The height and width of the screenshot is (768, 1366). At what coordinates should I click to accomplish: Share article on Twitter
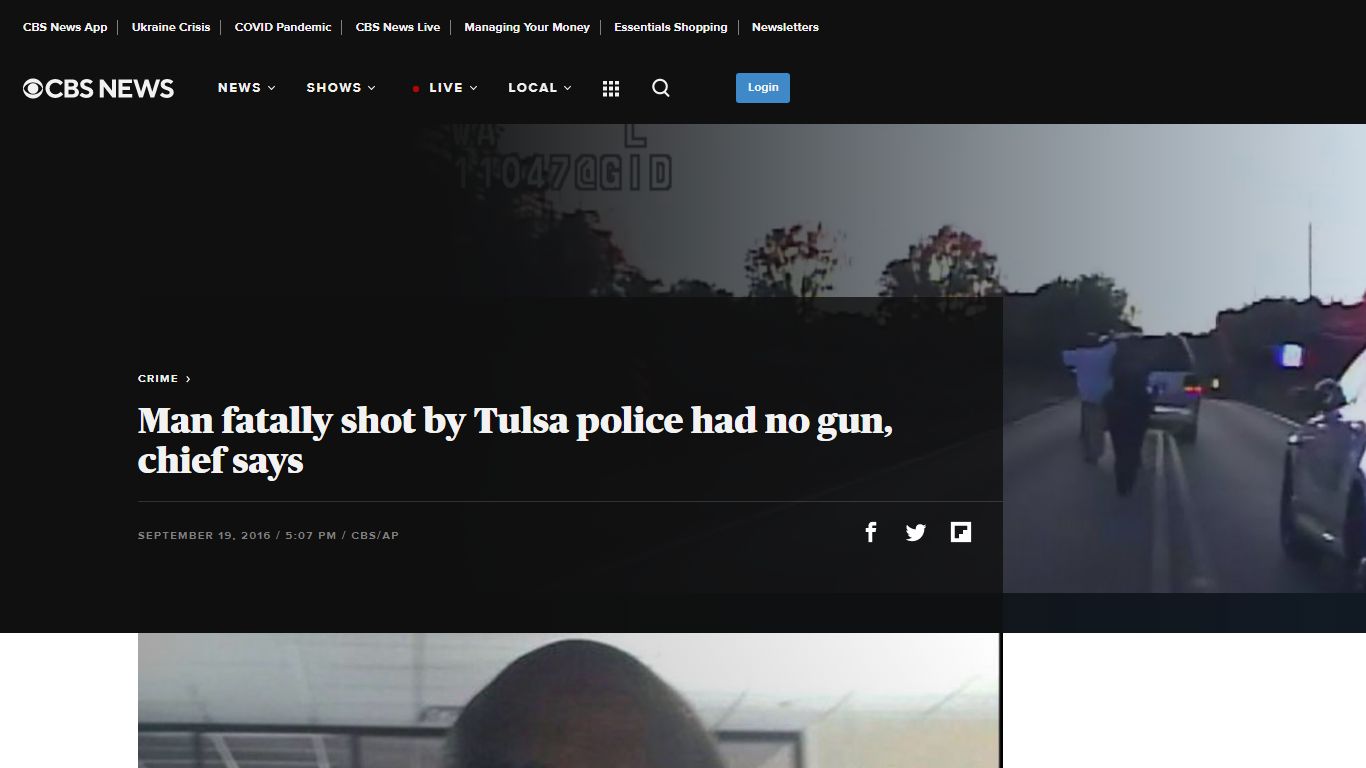[x=916, y=532]
